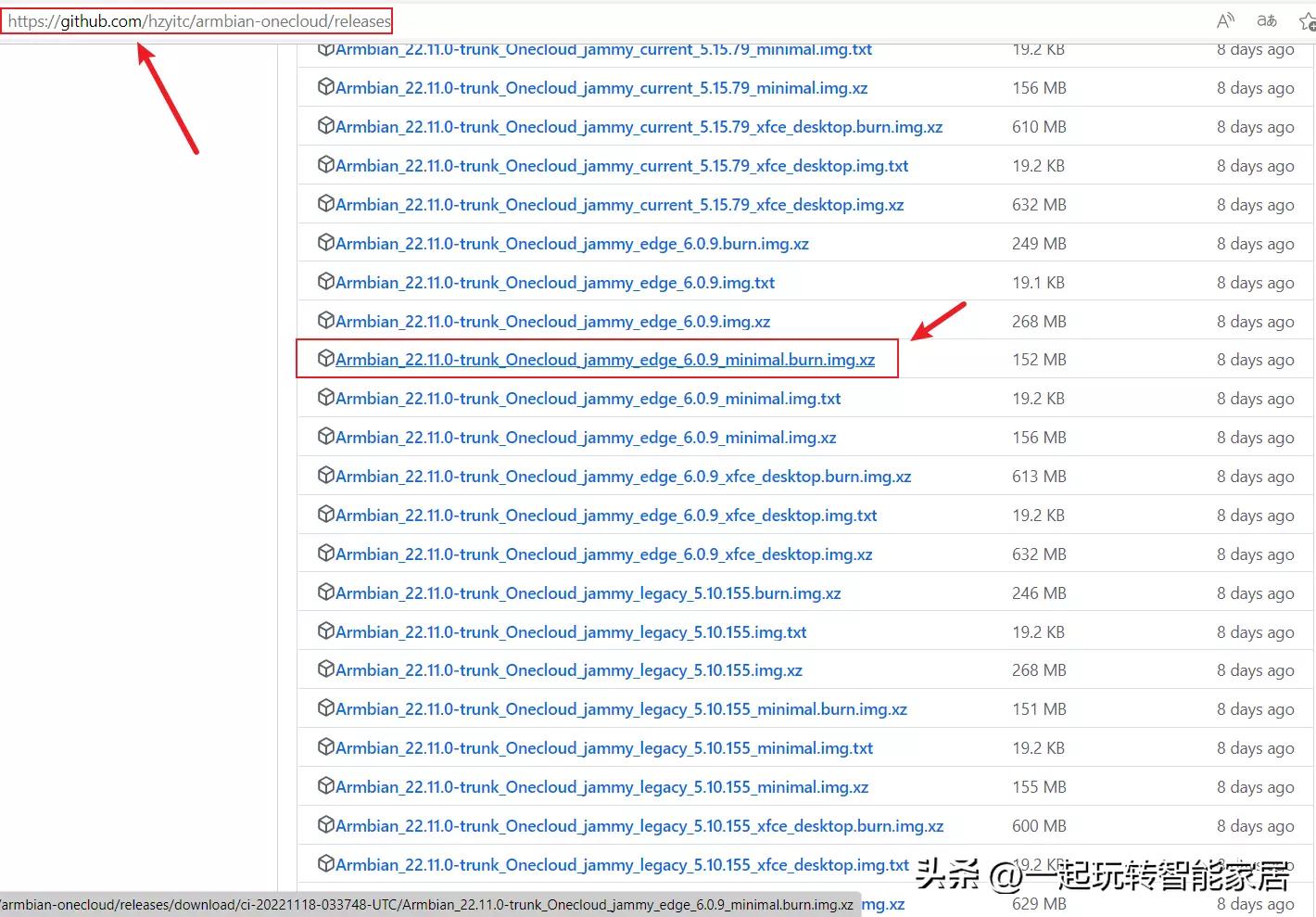Click "8 days ago" in the 152 MB row

pos(1256,360)
